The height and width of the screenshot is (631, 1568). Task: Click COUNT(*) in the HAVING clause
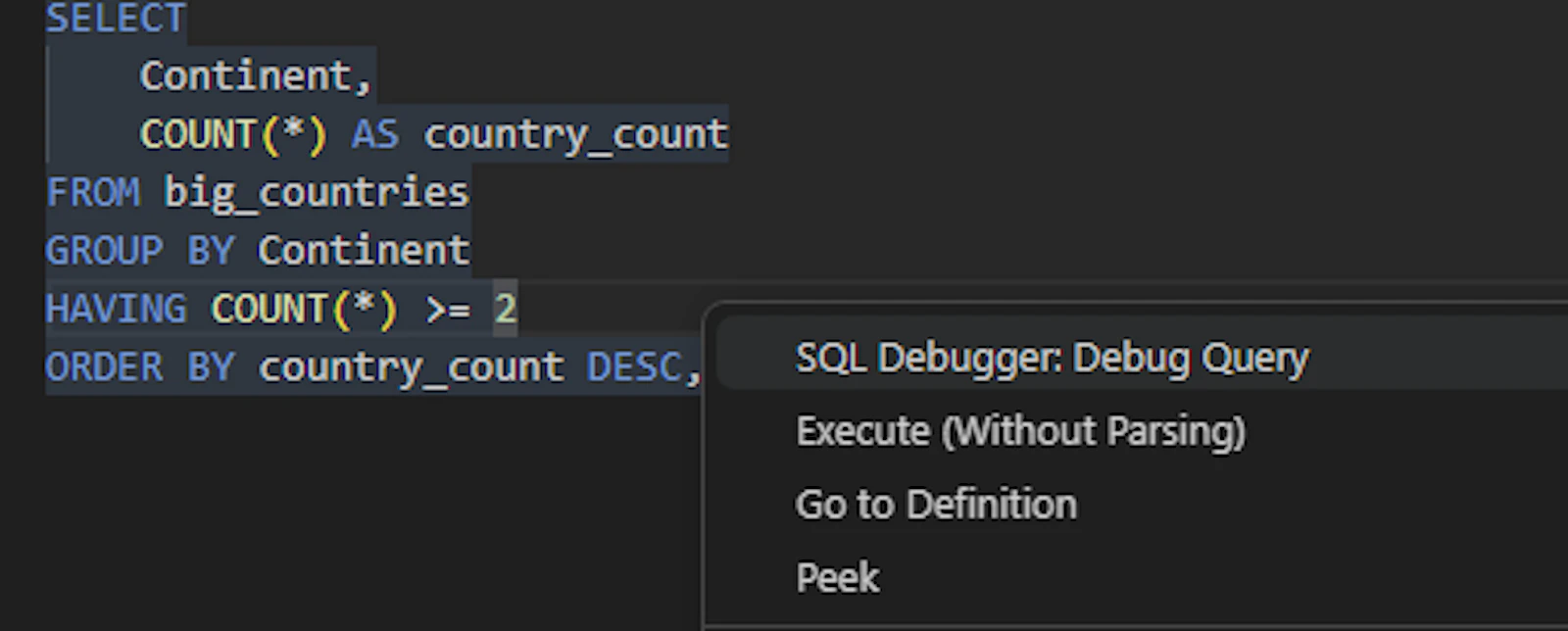(304, 309)
